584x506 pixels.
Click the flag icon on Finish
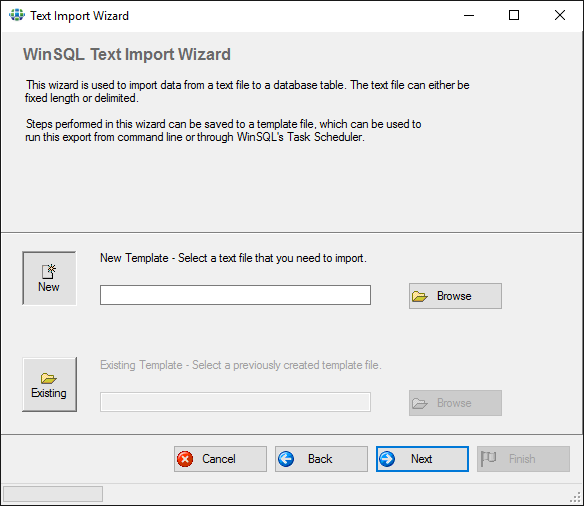click(x=488, y=459)
